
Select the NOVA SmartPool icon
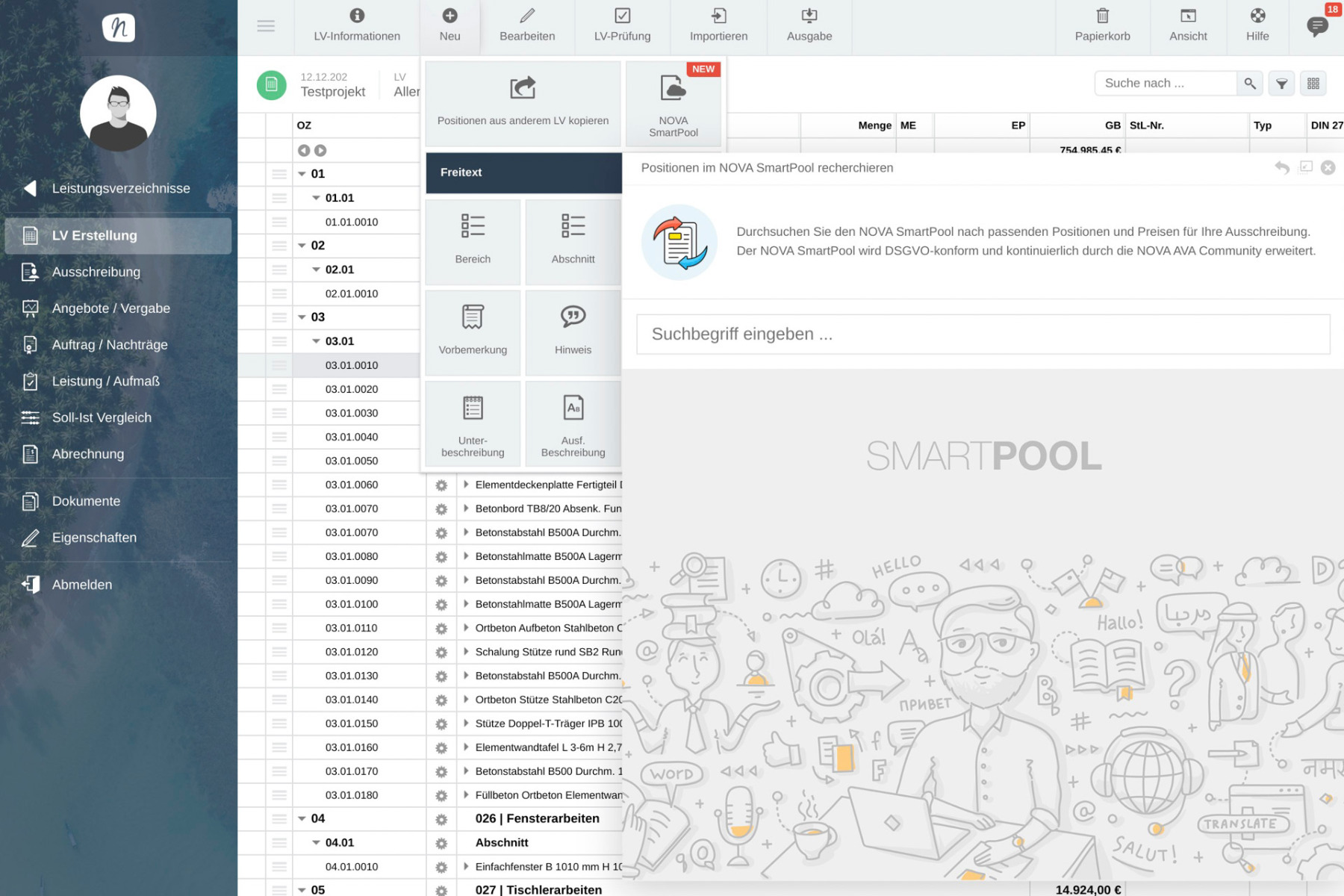(x=671, y=101)
